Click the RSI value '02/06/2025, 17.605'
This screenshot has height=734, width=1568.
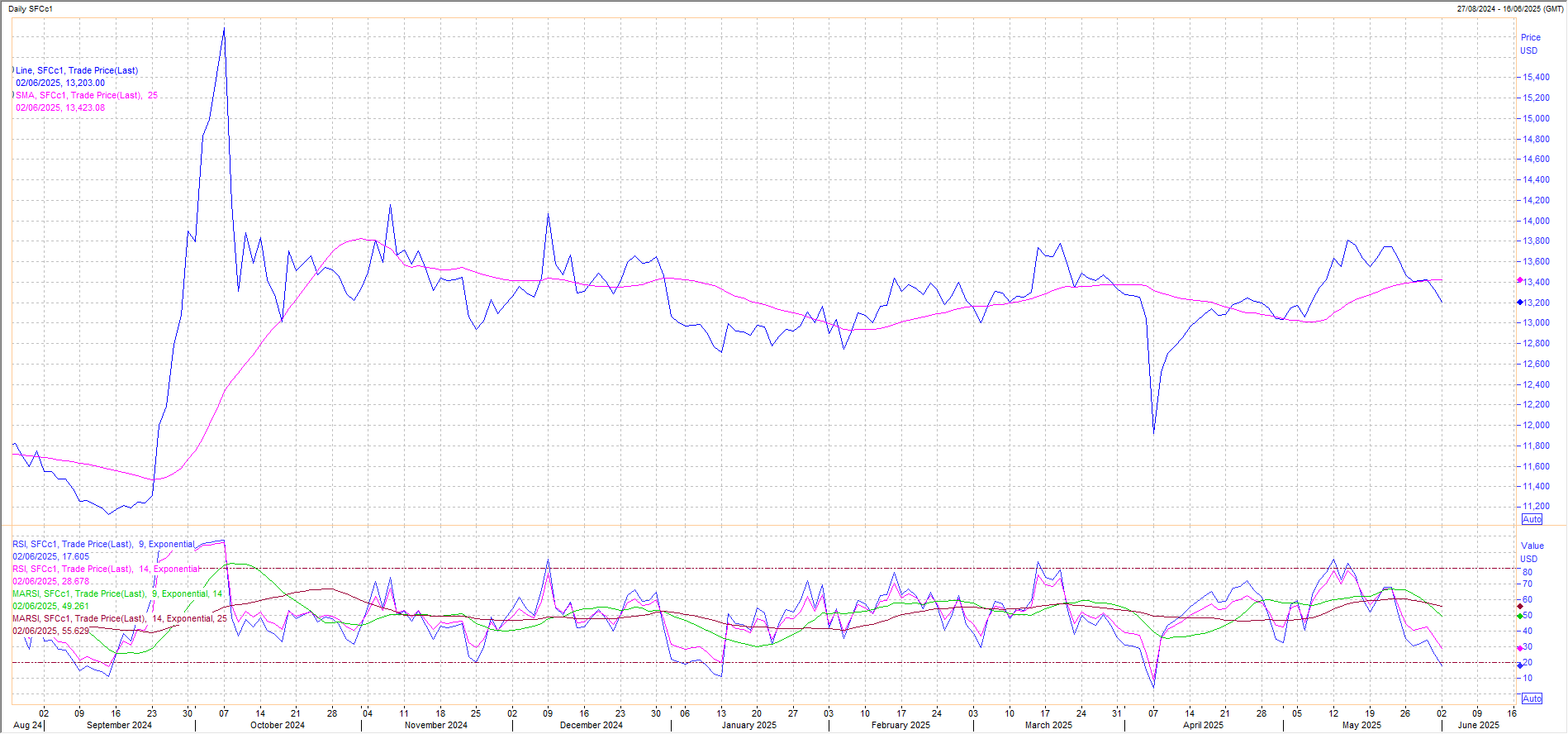tap(50, 557)
